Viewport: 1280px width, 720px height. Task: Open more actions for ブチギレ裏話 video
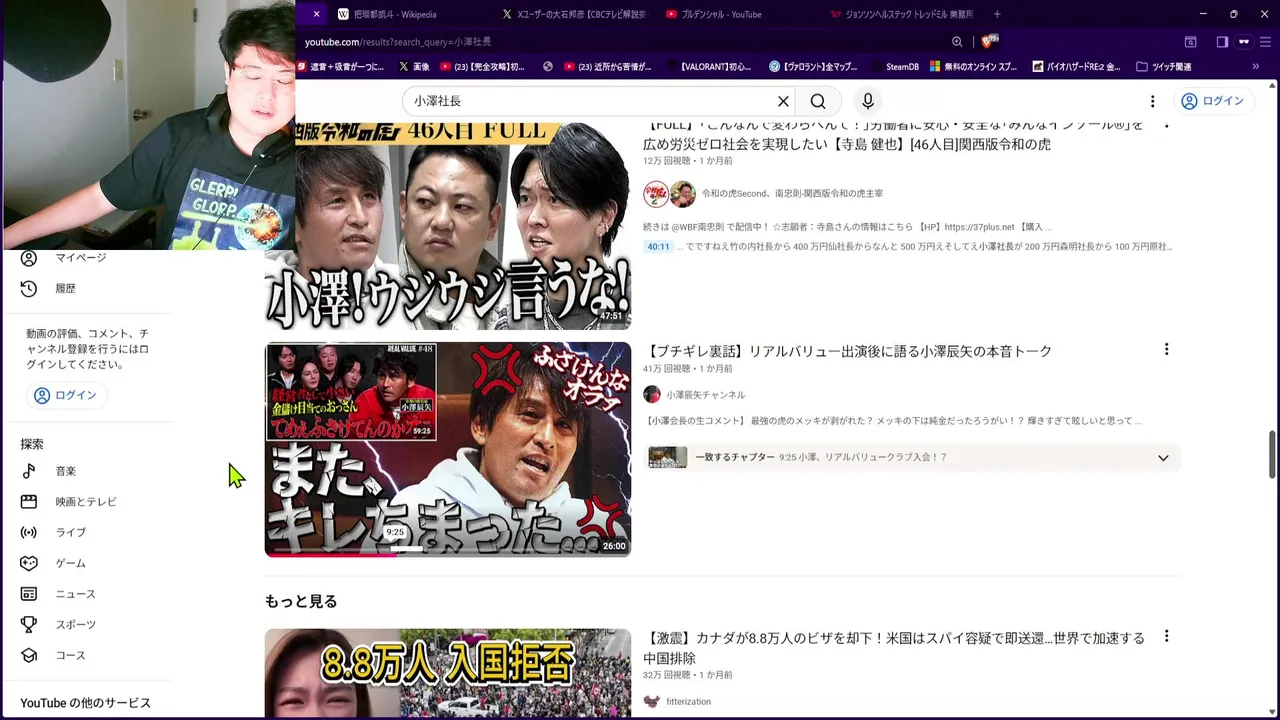[1166, 349]
